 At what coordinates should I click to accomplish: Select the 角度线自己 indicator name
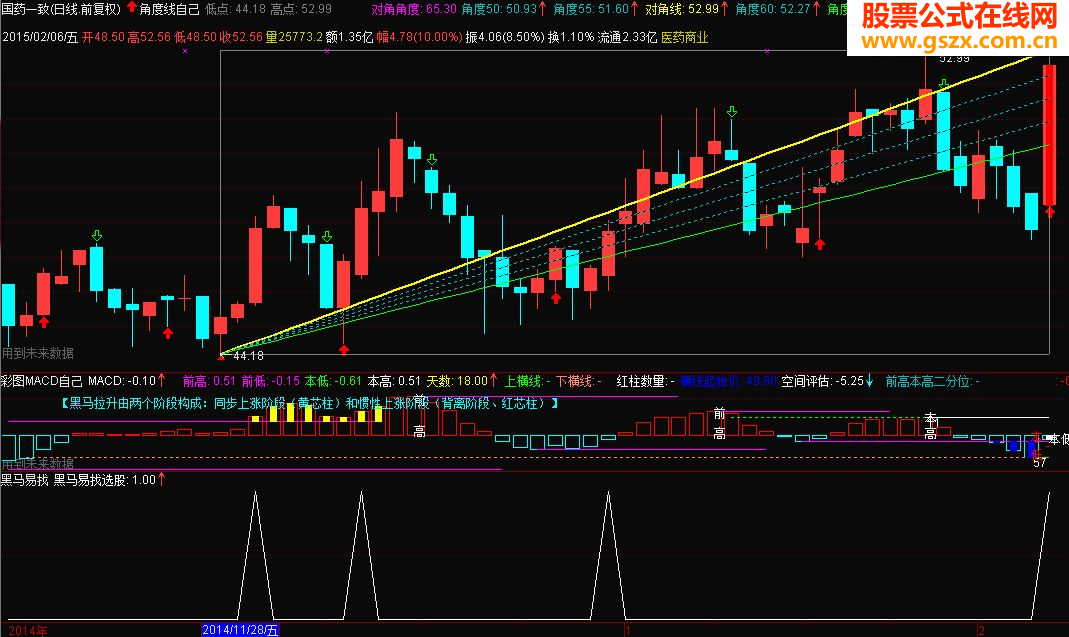click(x=169, y=9)
